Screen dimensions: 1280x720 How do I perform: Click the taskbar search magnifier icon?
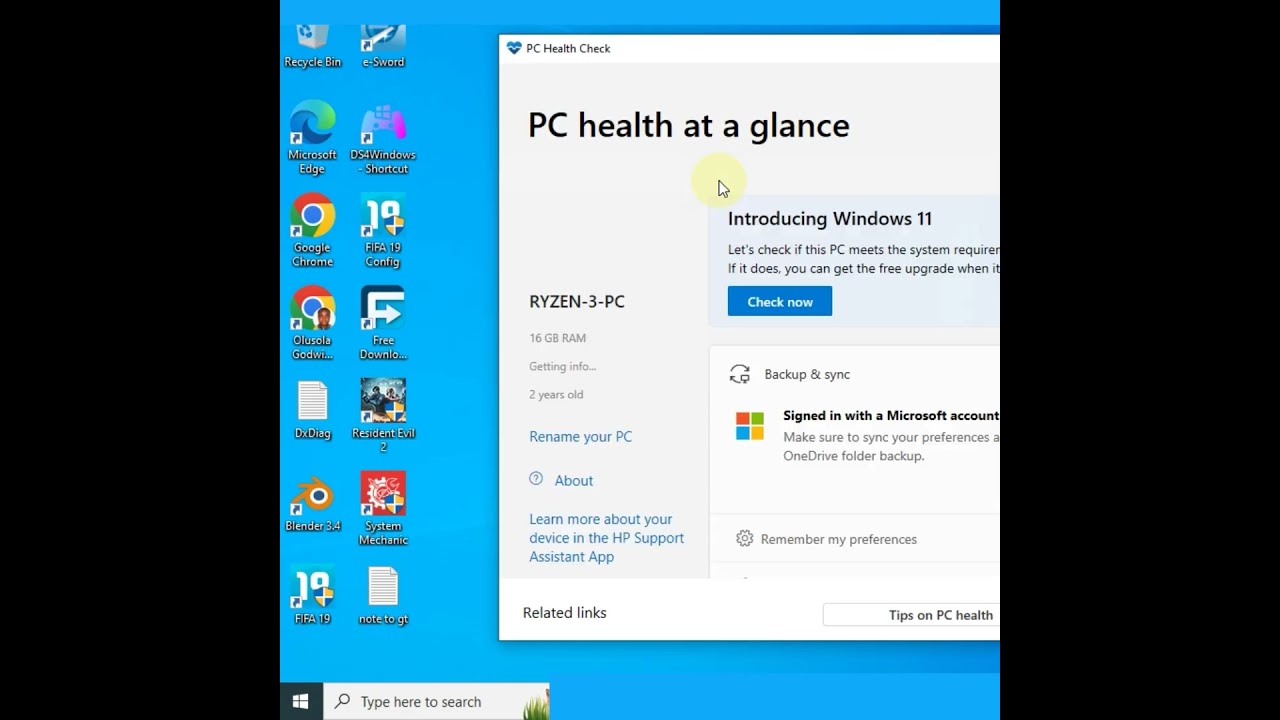tap(342, 702)
